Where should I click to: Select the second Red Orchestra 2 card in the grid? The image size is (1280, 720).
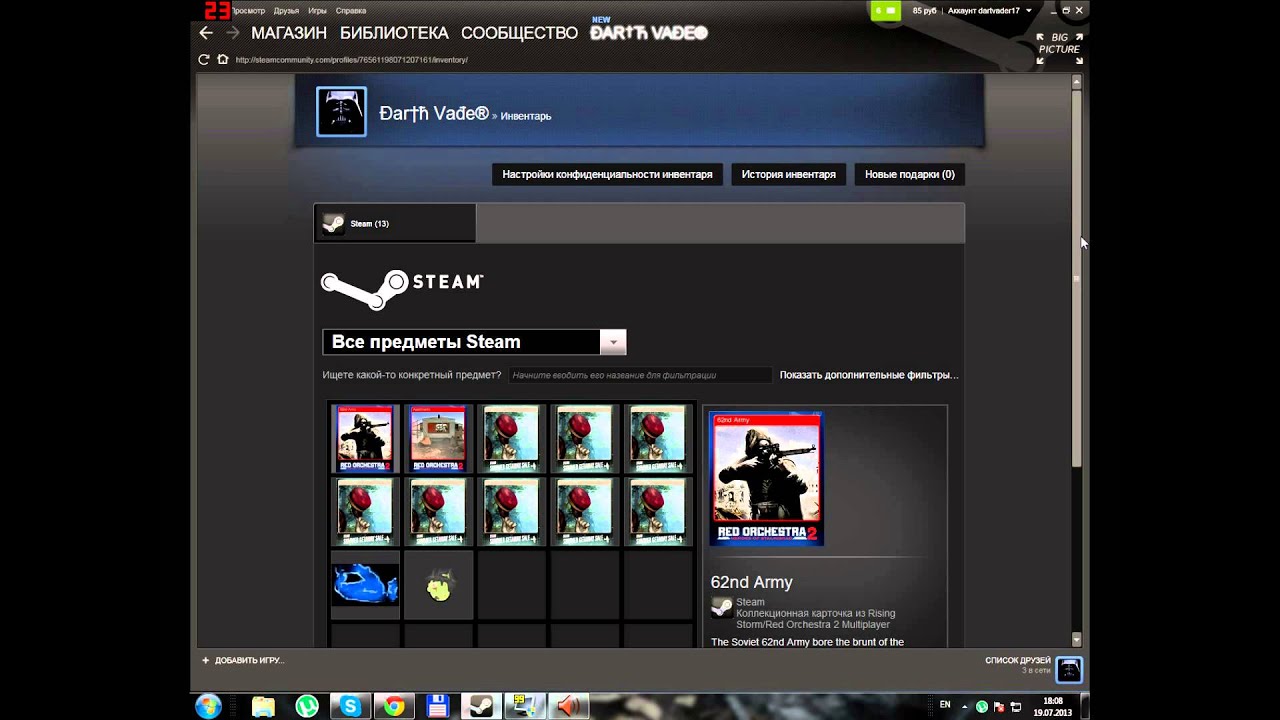pyautogui.click(x=438, y=438)
